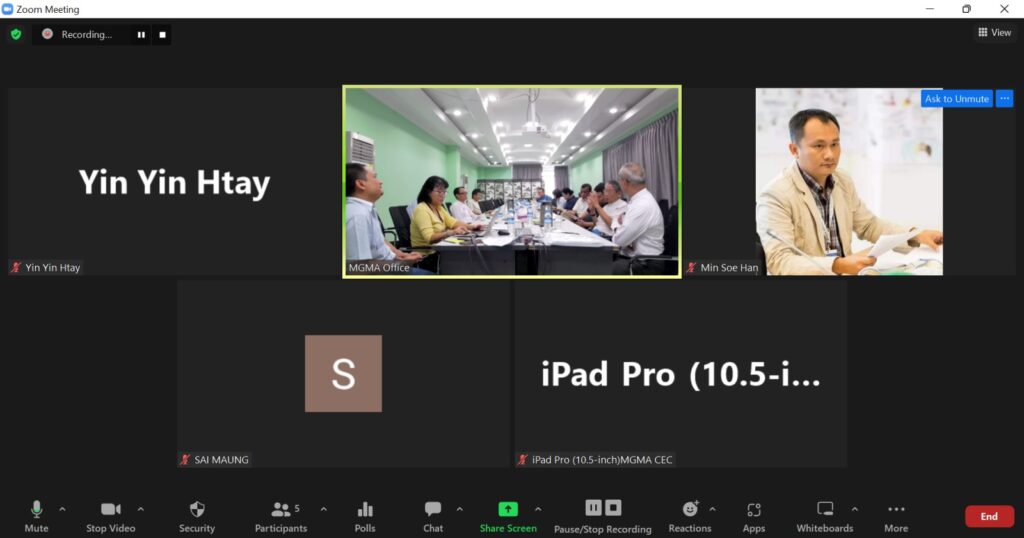Pause recording from top-left indicator
The image size is (1024, 538).
pos(141,35)
